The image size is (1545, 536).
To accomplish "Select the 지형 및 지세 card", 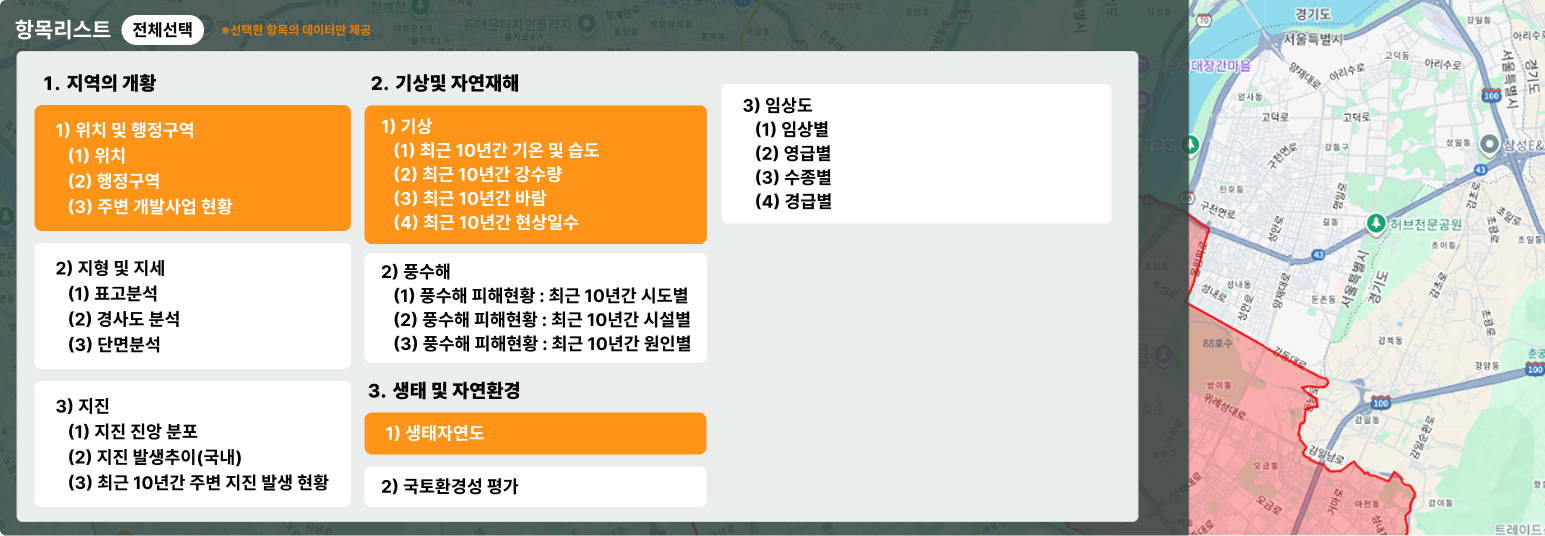I will pos(192,305).
